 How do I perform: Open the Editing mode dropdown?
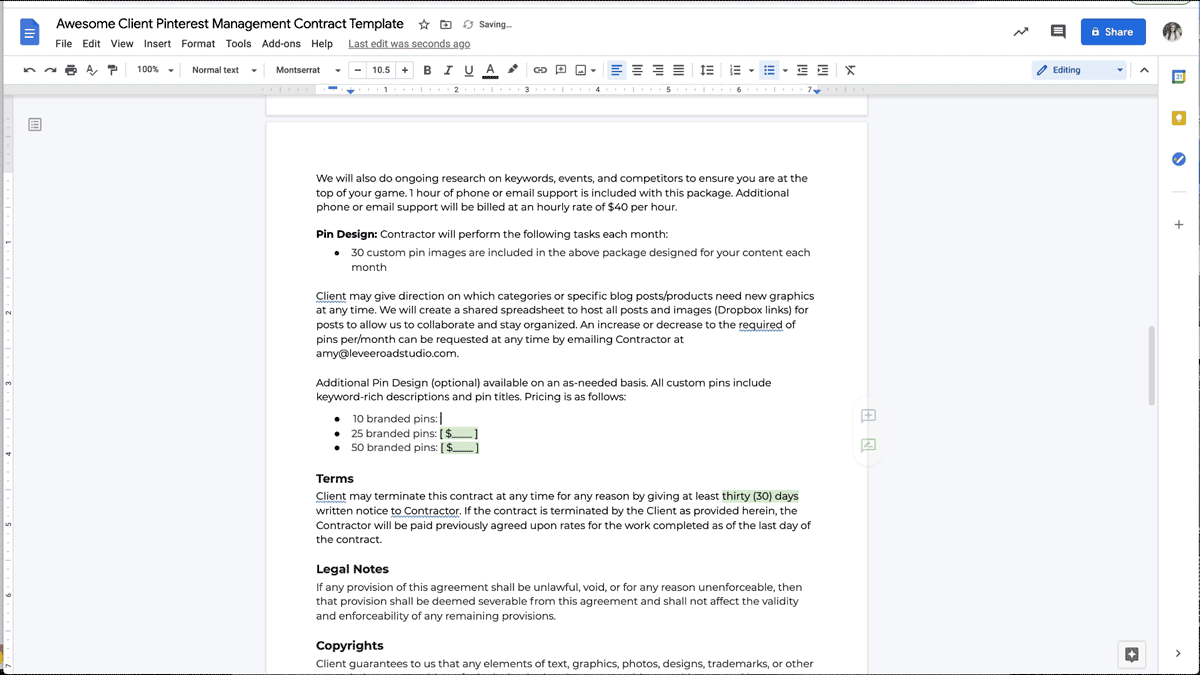(x=1080, y=70)
